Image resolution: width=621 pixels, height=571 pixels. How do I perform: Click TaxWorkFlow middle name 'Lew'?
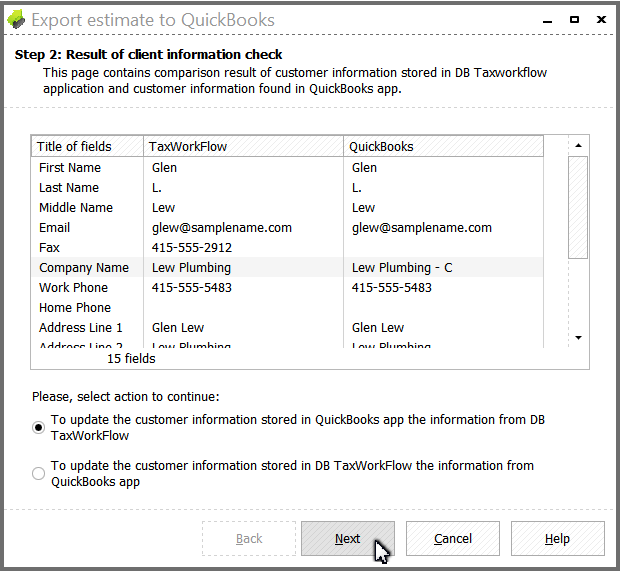click(x=164, y=207)
